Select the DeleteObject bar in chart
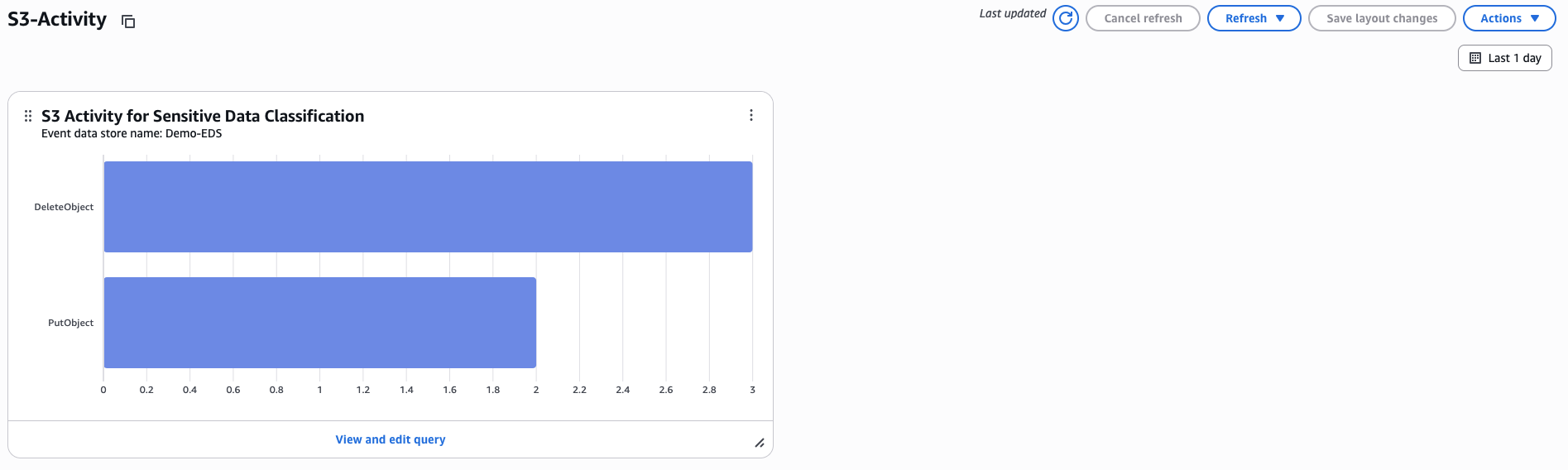The height and width of the screenshot is (470, 1568). [x=428, y=207]
